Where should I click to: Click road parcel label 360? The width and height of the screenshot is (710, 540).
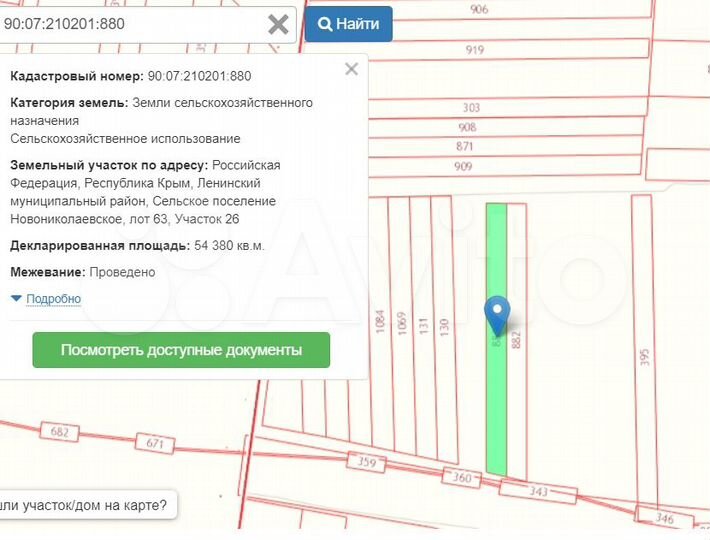pos(462,478)
